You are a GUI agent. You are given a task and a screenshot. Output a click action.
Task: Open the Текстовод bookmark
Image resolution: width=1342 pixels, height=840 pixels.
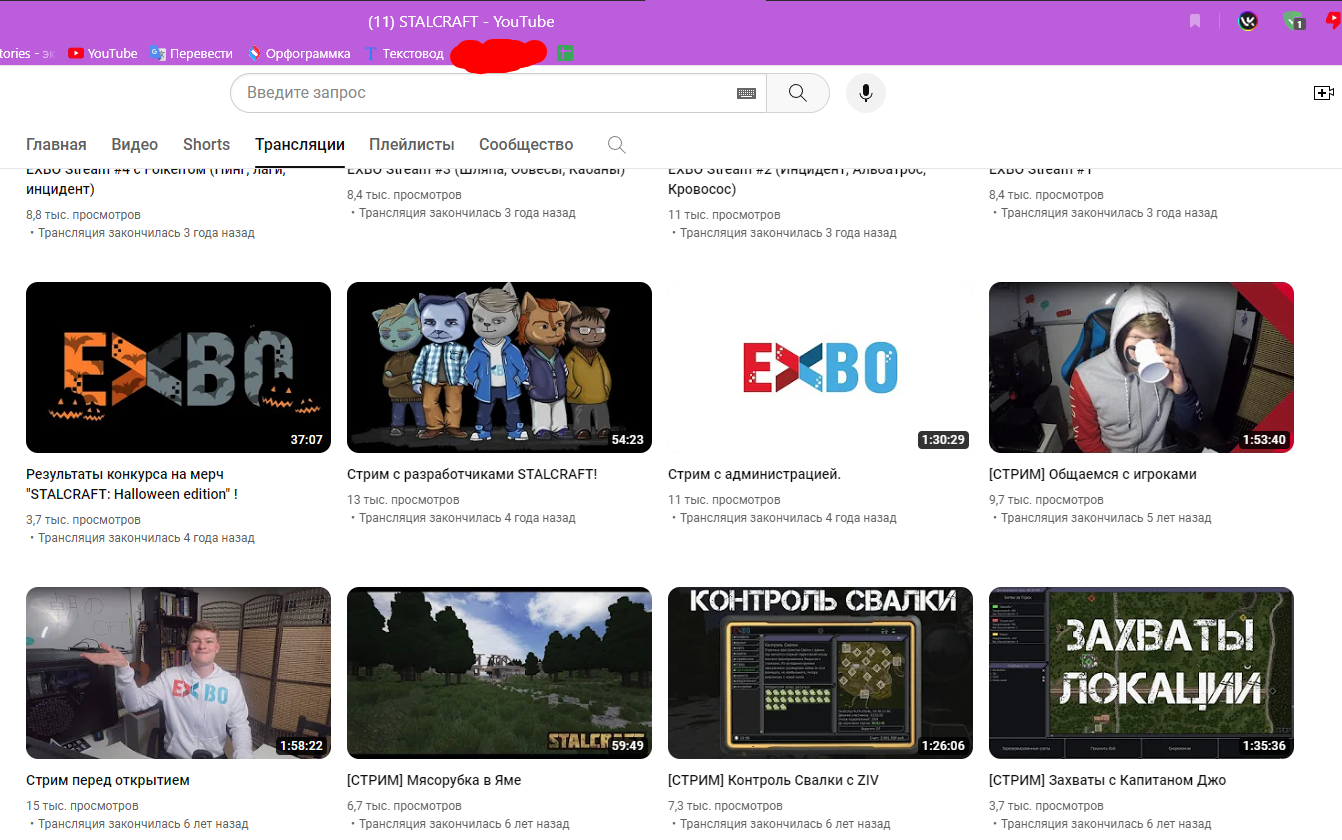coord(404,53)
